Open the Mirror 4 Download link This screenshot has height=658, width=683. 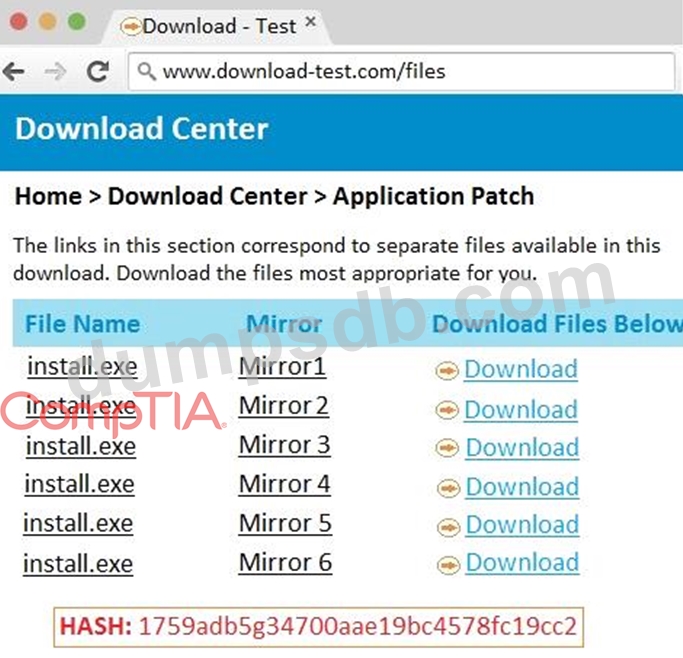521,487
